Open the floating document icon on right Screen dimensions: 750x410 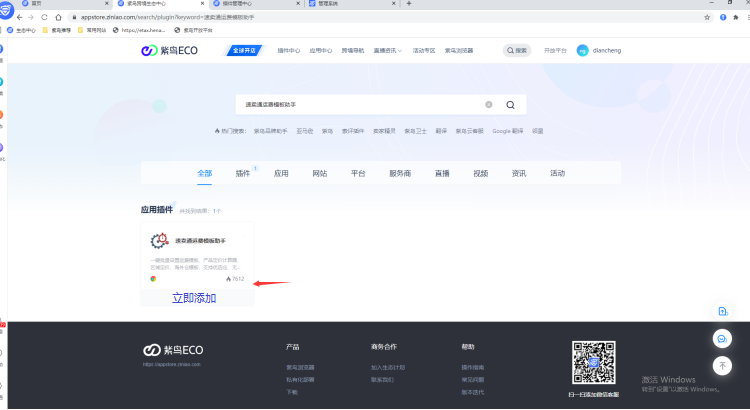click(723, 311)
